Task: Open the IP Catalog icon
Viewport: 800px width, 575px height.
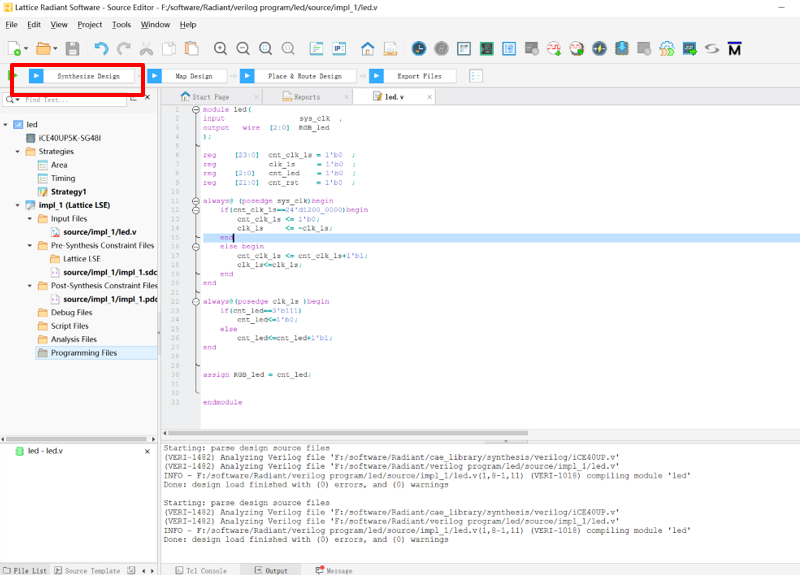Action: pos(339,49)
